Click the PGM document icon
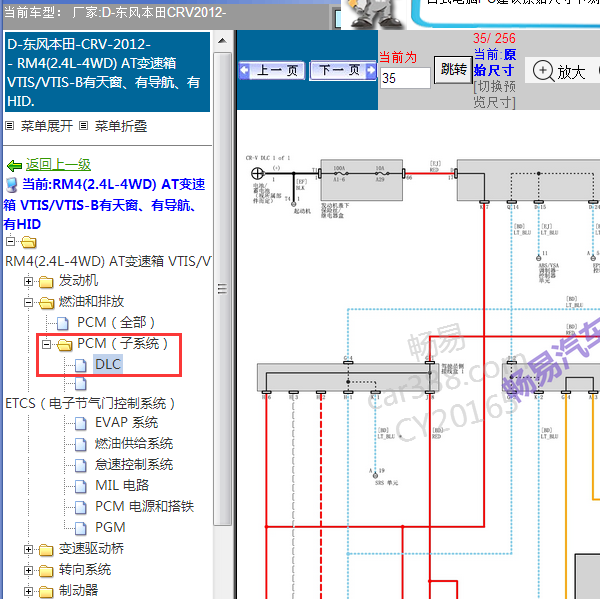Image resolution: width=600 pixels, height=599 pixels. coord(81,529)
